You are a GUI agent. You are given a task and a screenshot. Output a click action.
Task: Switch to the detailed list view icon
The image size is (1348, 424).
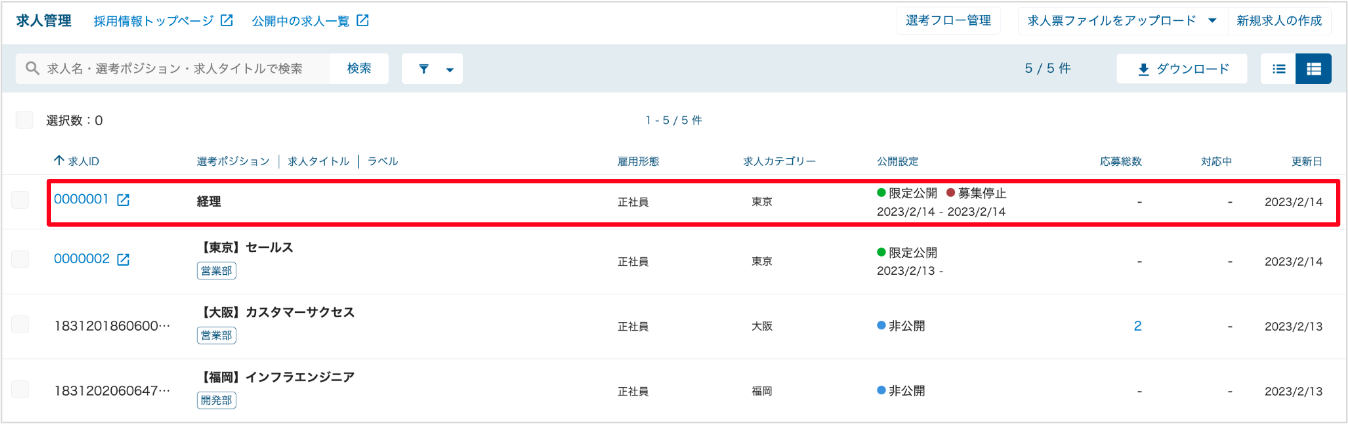pyautogui.click(x=1314, y=69)
